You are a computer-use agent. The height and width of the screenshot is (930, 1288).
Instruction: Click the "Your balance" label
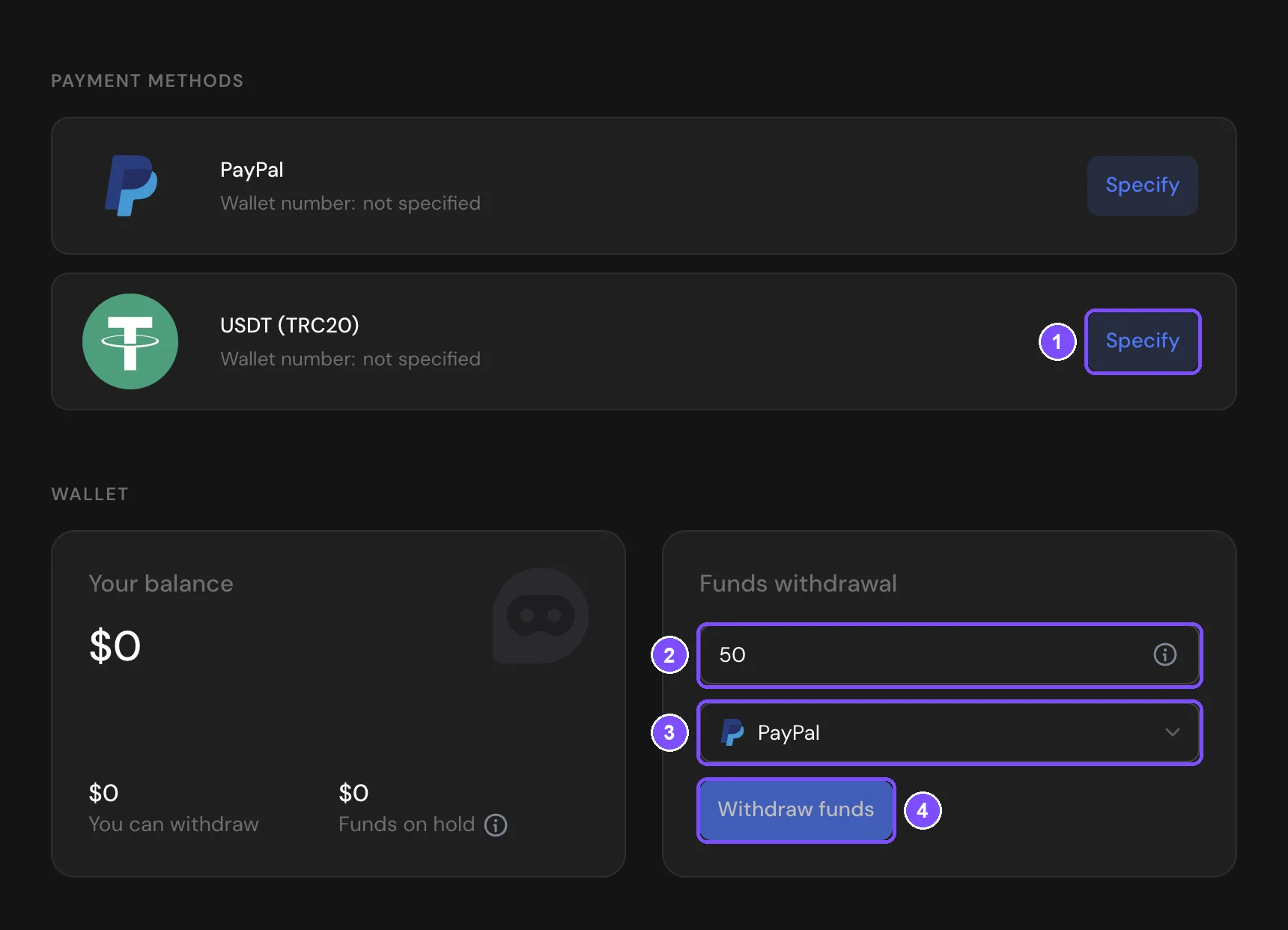coord(161,583)
